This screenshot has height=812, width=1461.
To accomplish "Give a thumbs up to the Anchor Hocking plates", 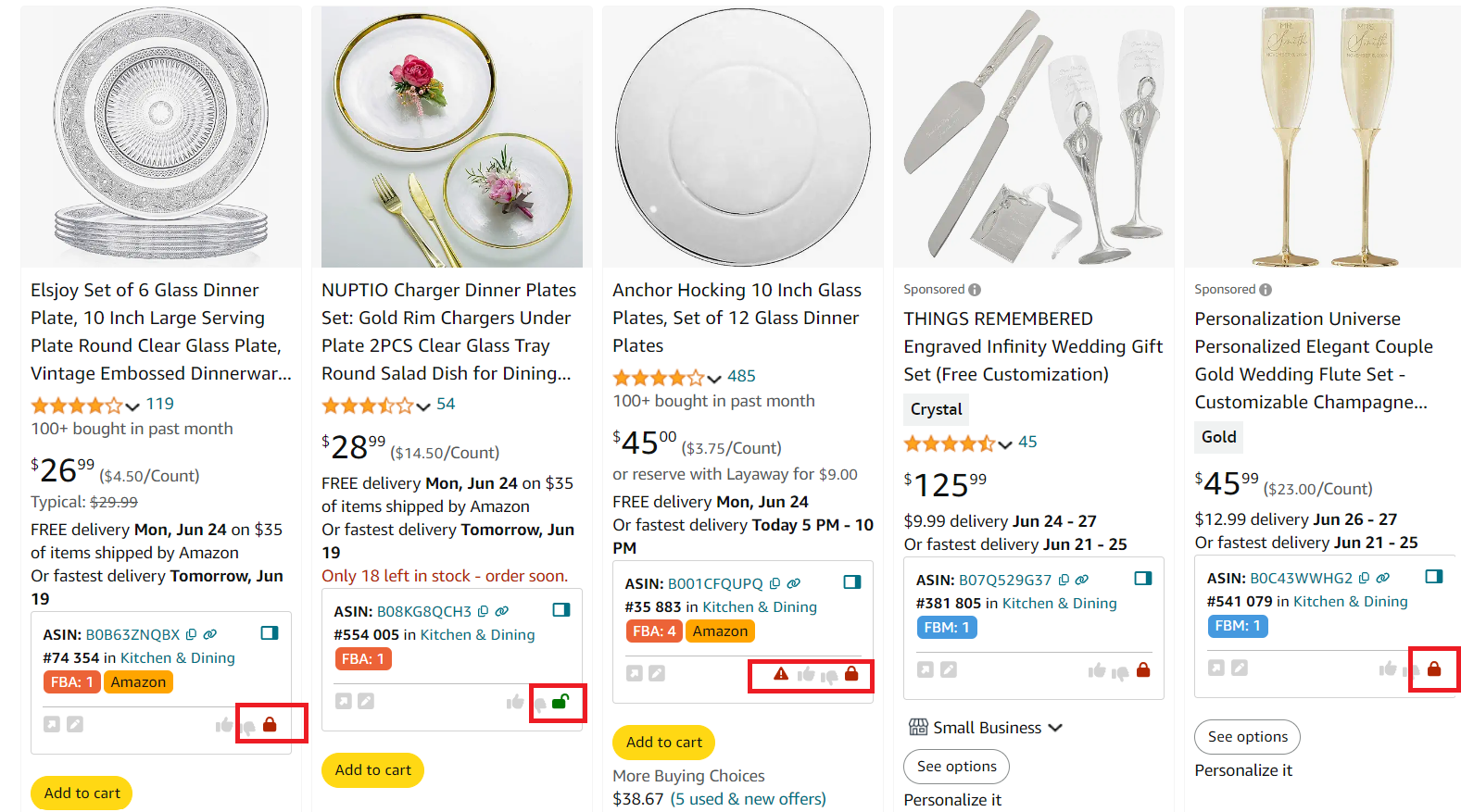I will coord(805,675).
